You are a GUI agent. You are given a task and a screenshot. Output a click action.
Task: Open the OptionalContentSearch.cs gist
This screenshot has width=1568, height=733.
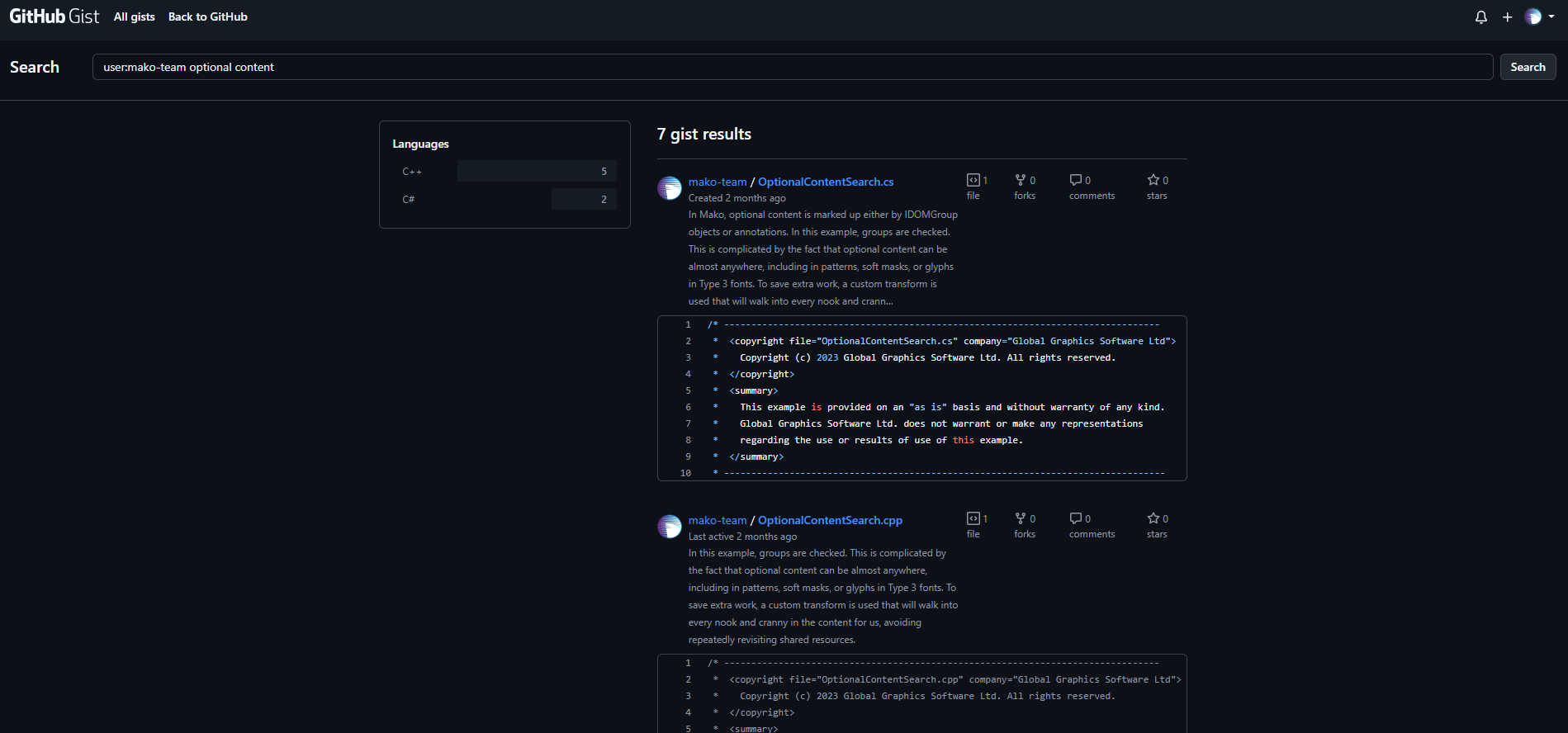825,182
